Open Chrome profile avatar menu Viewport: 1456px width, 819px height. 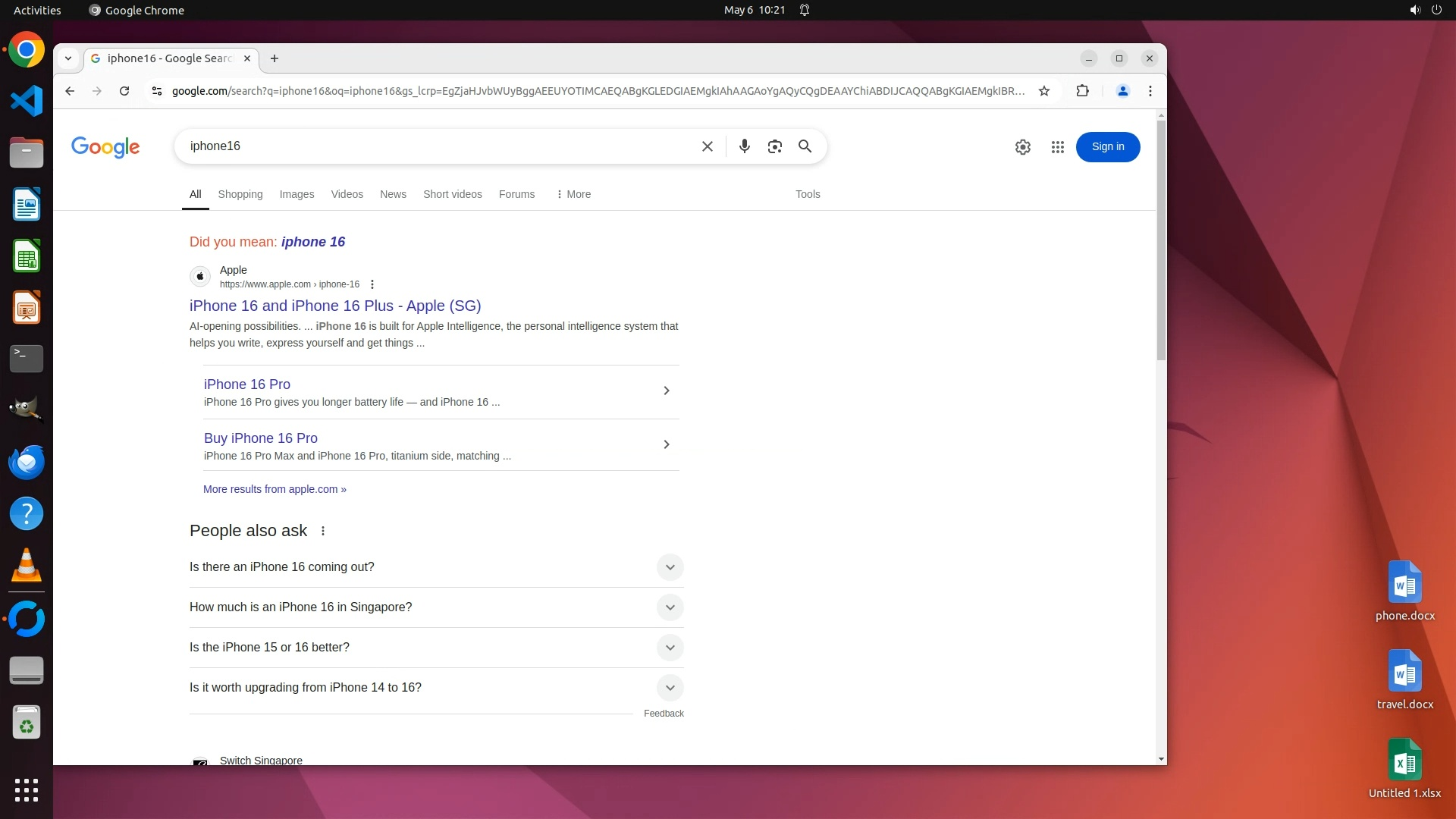1122,91
